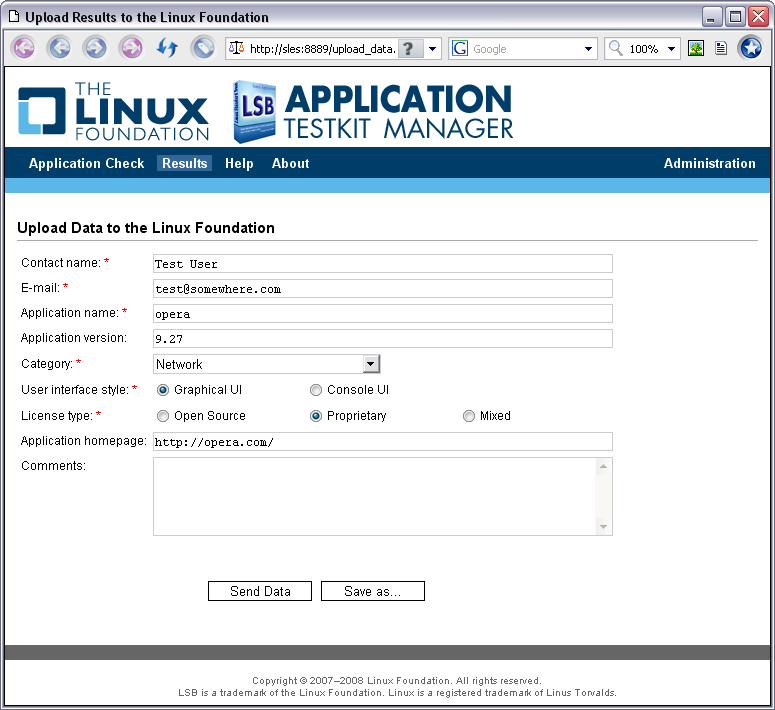The height and width of the screenshot is (710, 775).
Task: Click the Comments scrollbar down arrow
Action: coord(603,527)
